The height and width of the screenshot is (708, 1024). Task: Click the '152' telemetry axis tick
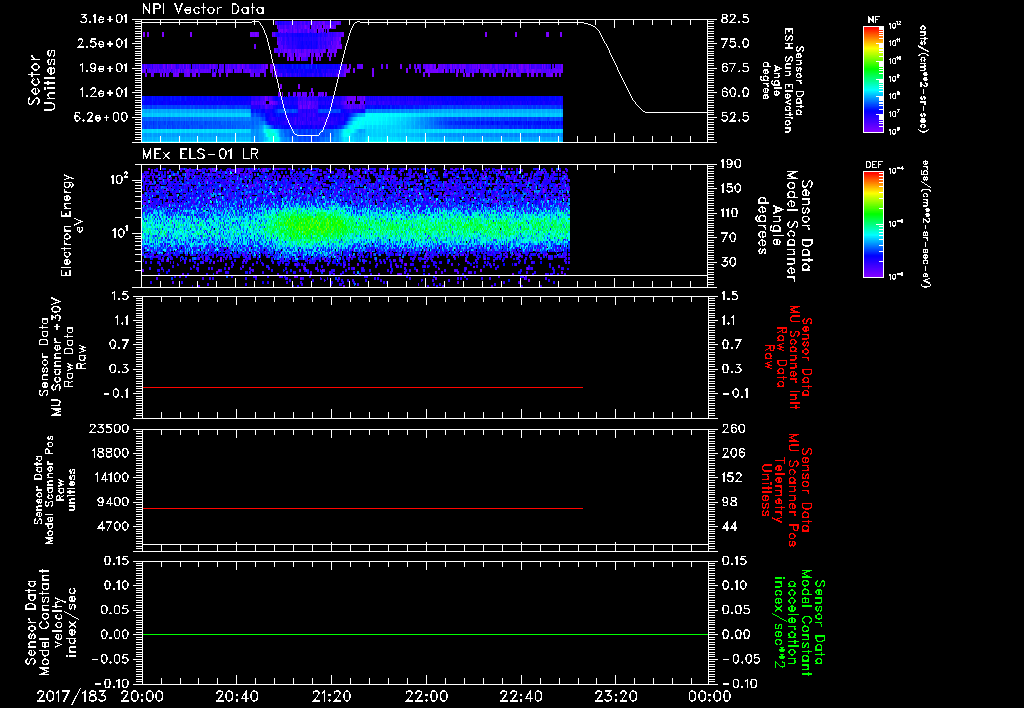pyautogui.click(x=732, y=477)
